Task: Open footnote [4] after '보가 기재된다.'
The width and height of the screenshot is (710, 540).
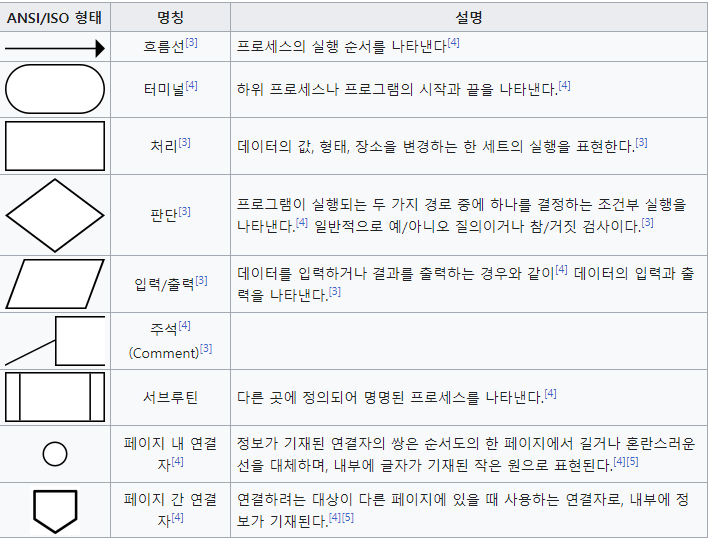Action: (335, 517)
